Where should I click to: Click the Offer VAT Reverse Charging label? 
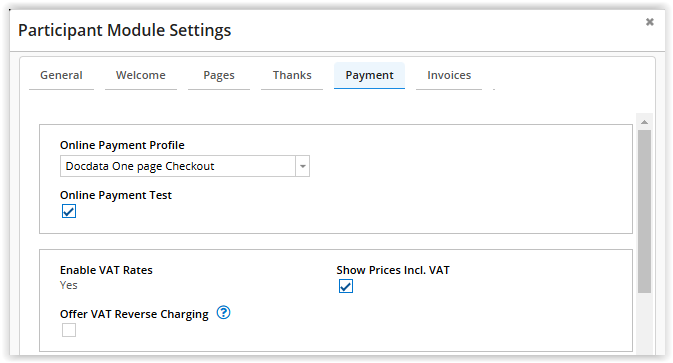click(x=134, y=314)
